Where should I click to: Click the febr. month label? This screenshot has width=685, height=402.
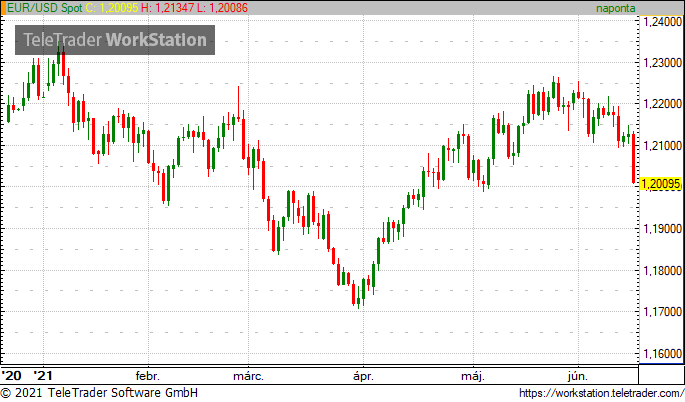[x=148, y=376]
